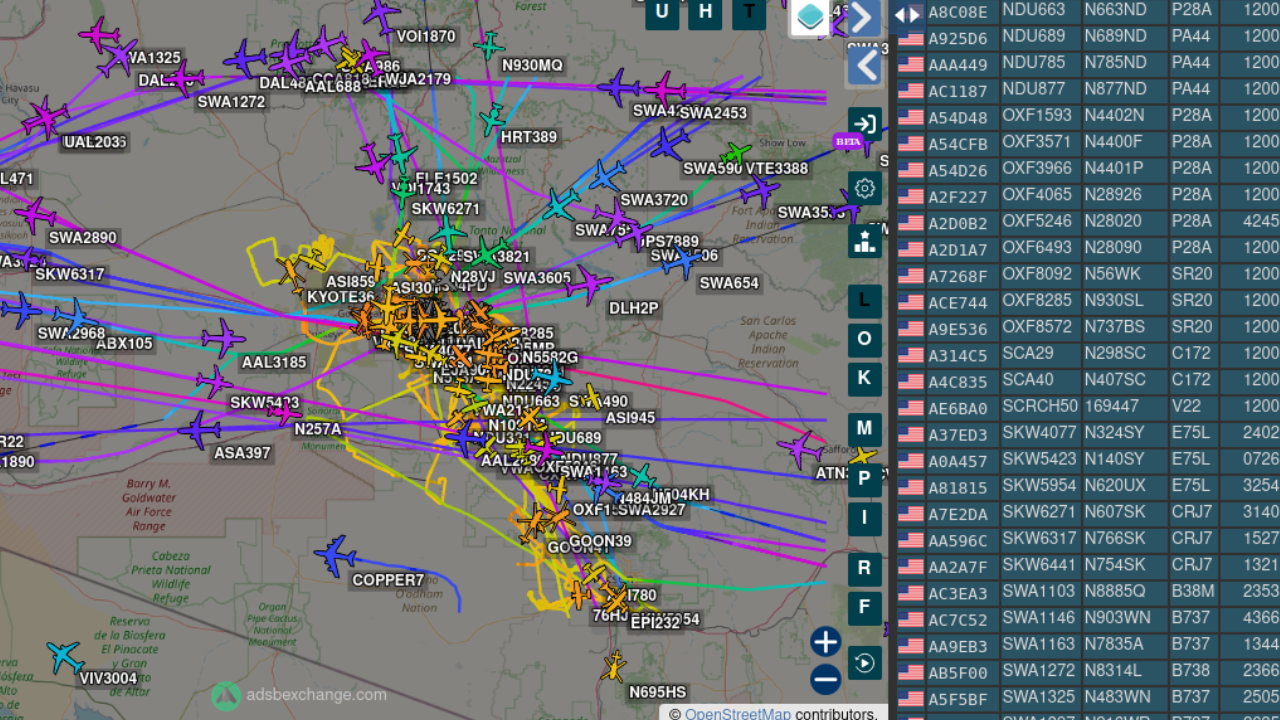Viewport: 1280px width, 720px height.
Task: Toggle the F map button
Action: tap(865, 608)
